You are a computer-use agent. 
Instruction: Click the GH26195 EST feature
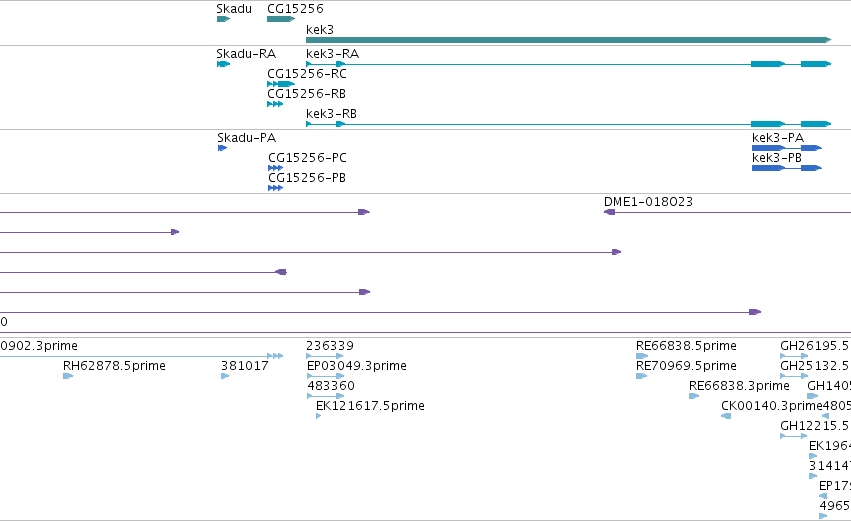pyautogui.click(x=794, y=356)
